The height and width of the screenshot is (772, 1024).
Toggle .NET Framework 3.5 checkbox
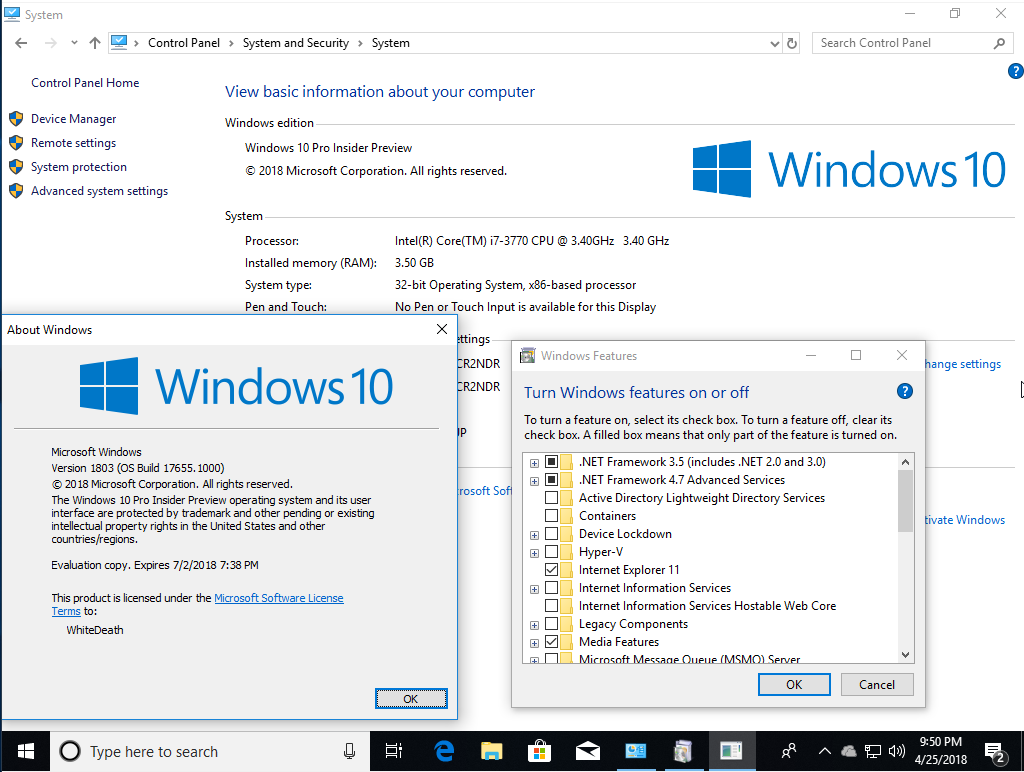(x=551, y=462)
